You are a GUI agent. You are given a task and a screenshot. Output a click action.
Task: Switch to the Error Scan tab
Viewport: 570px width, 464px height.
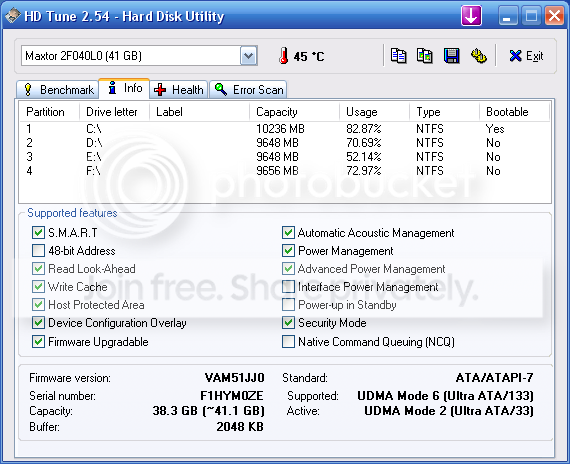(x=248, y=89)
